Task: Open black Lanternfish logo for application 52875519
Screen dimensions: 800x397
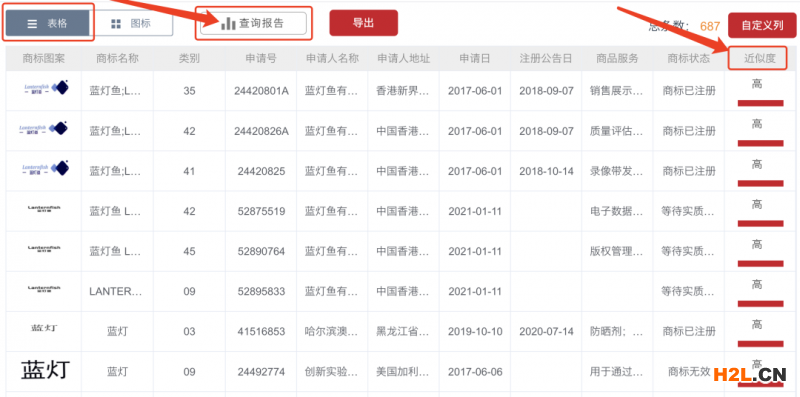Action: [44, 208]
